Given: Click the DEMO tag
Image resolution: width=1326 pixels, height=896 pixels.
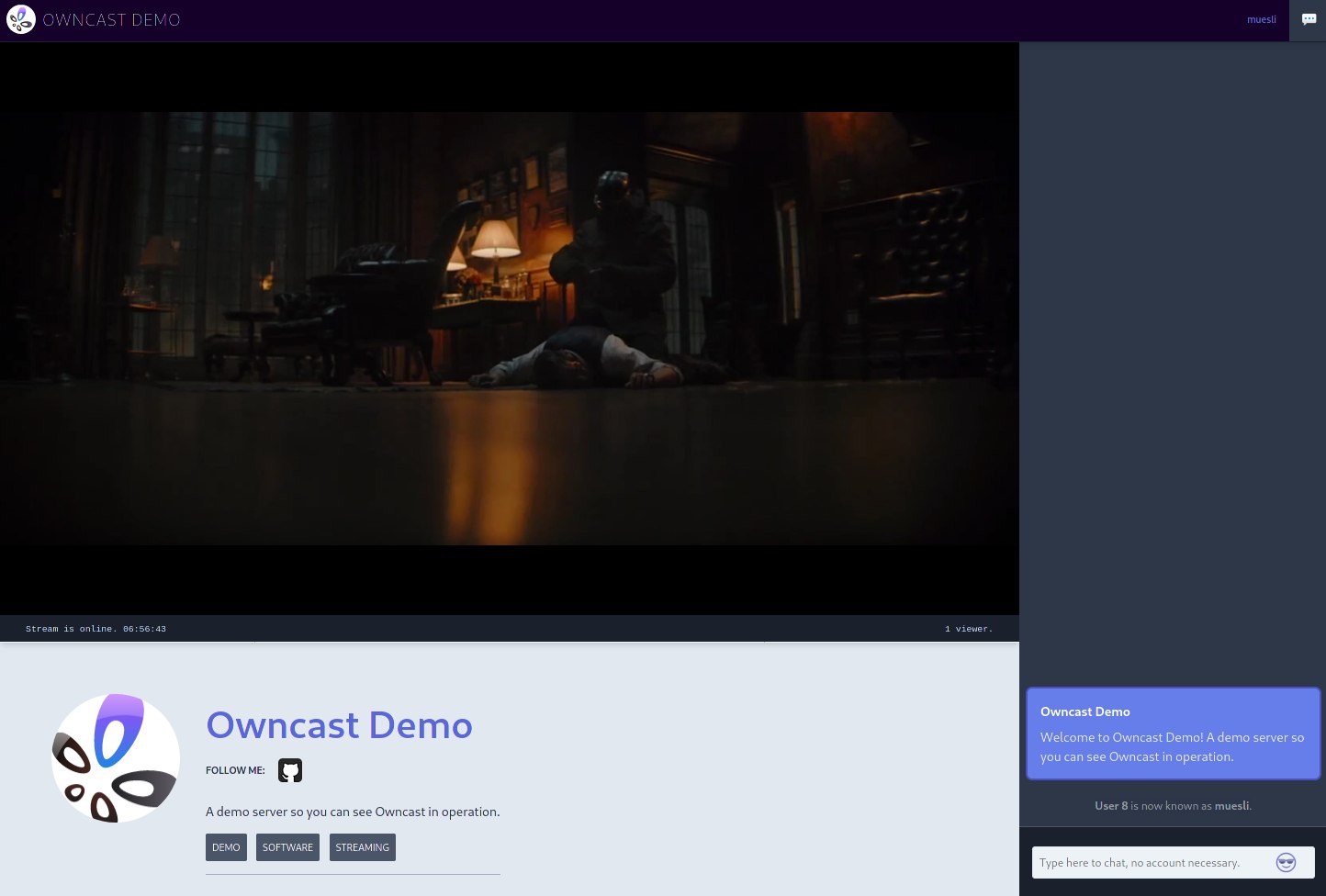Looking at the screenshot, I should 226,847.
